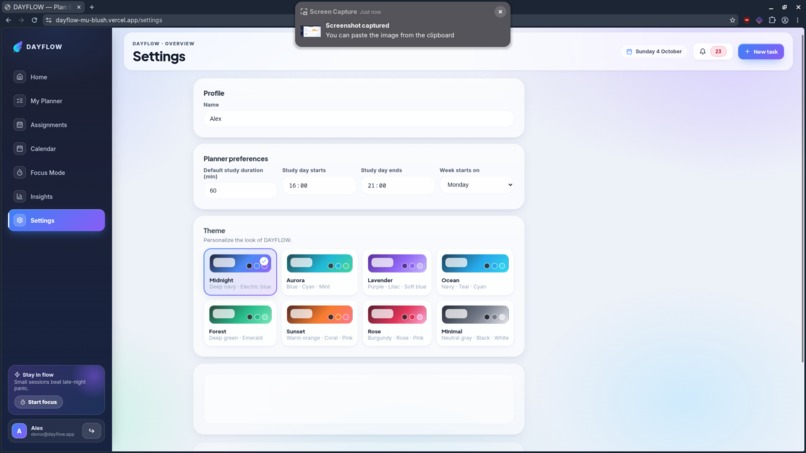Click the Default study duration field

[x=240, y=191]
